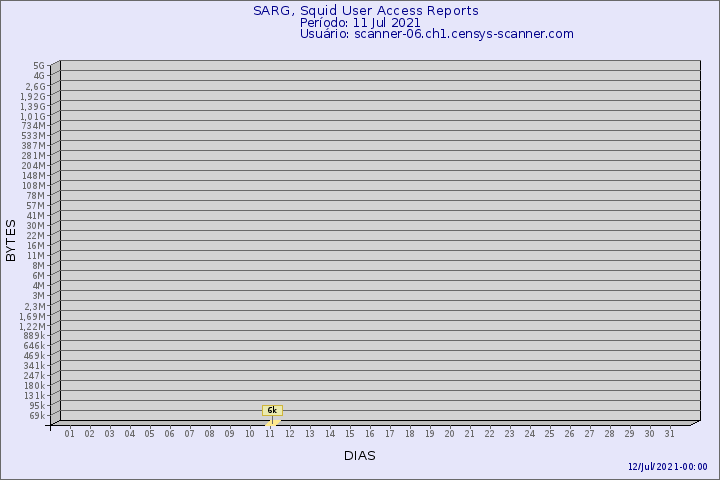Click day '20' on the x-axis
The image size is (720, 480).
[x=450, y=434]
